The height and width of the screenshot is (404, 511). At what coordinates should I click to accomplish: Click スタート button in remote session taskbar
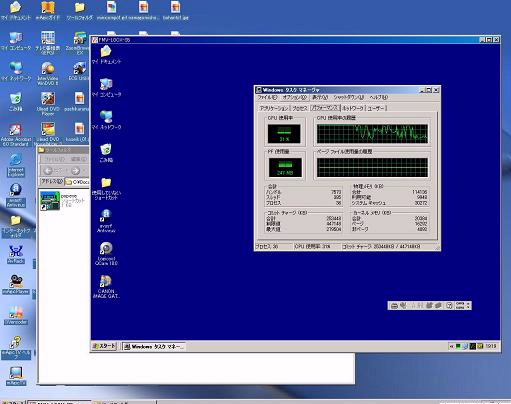click(104, 346)
